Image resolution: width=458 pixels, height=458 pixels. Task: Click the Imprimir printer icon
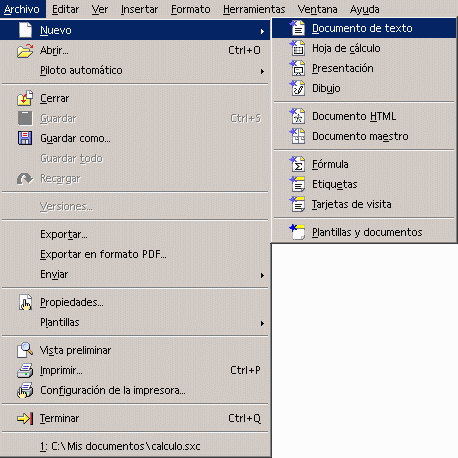click(25, 370)
